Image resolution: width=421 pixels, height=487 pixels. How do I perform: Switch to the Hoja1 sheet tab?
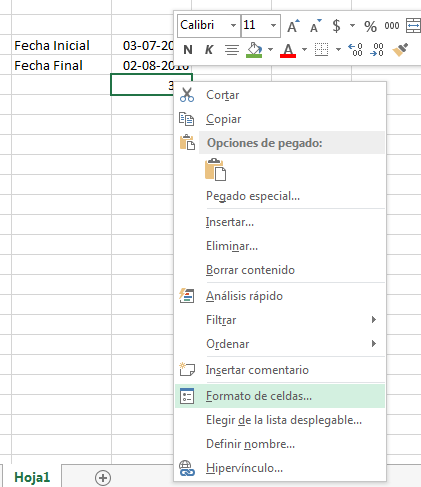(x=32, y=477)
